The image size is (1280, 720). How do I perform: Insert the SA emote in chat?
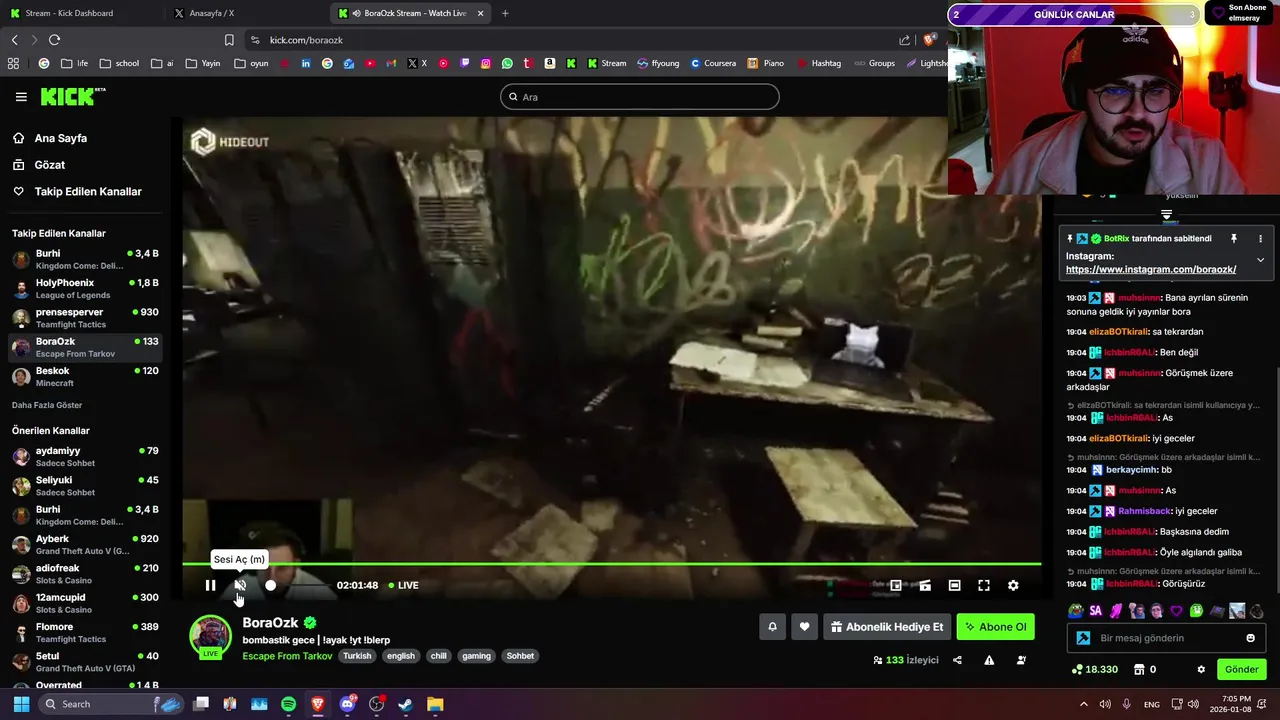coord(1095,611)
